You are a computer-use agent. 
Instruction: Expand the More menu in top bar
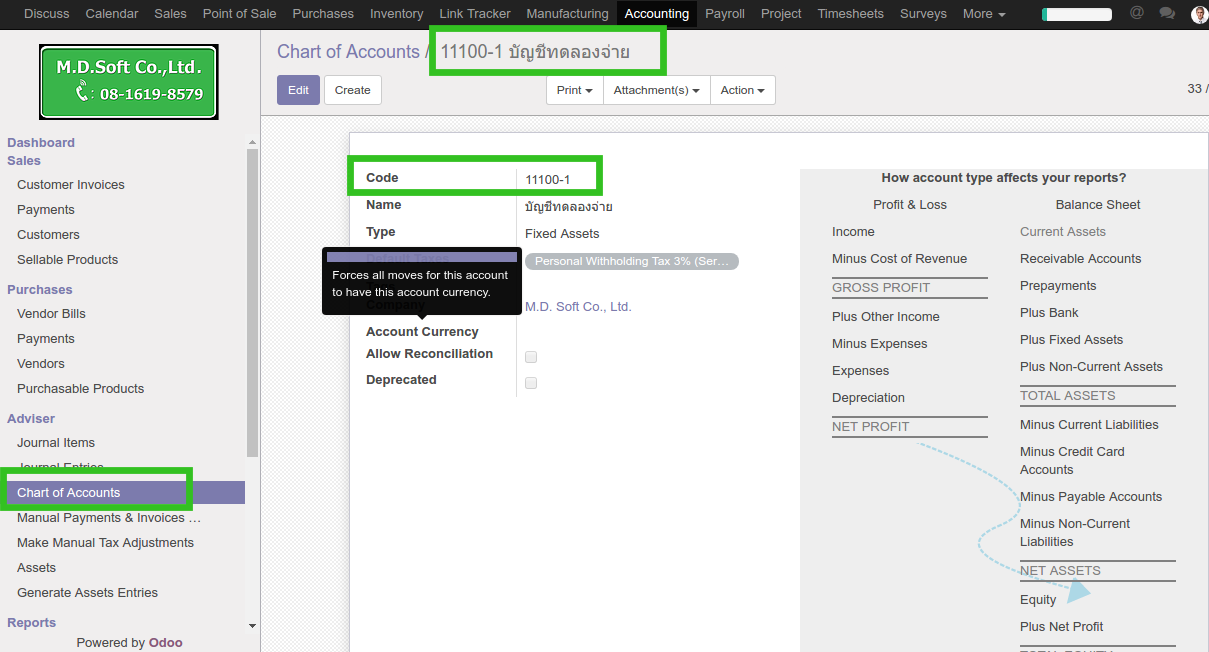tap(983, 14)
